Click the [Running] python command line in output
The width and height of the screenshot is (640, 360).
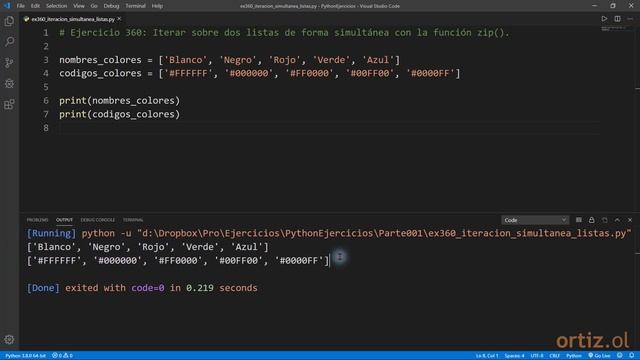(329, 233)
